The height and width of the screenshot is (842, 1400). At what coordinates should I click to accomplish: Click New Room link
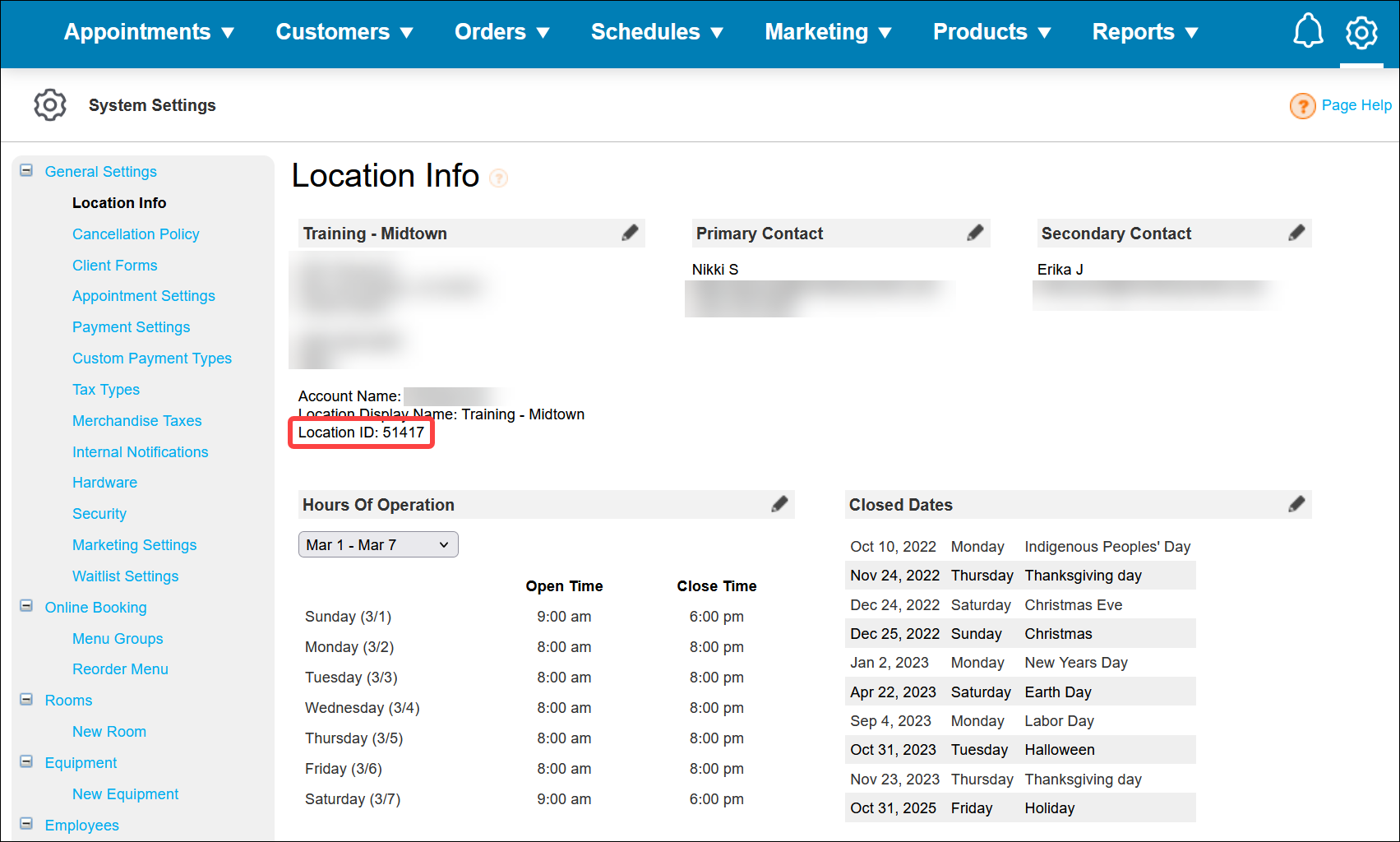coord(109,732)
